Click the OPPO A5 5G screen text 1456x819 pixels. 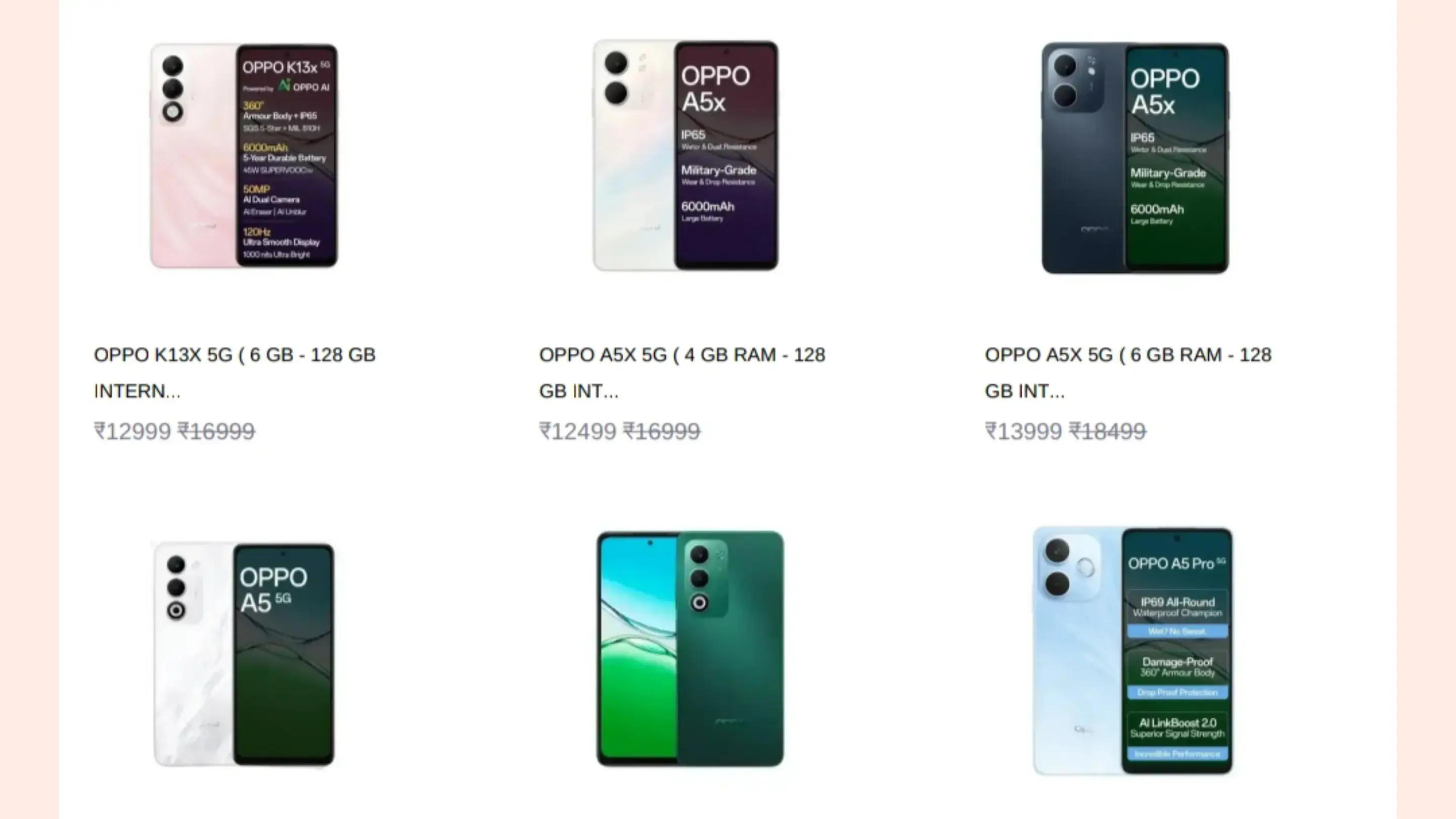274,589
